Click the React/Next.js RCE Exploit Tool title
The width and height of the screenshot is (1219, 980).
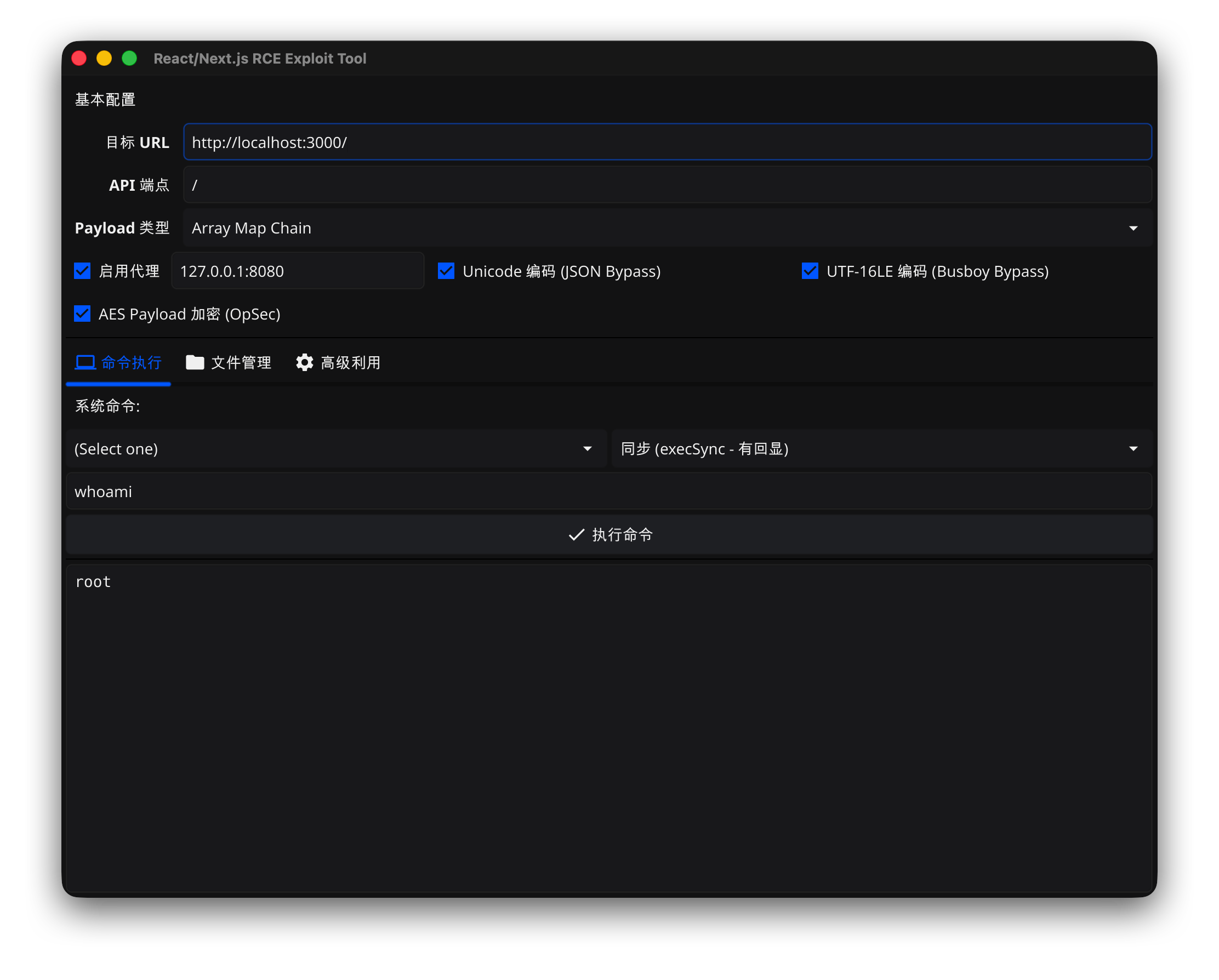point(260,58)
